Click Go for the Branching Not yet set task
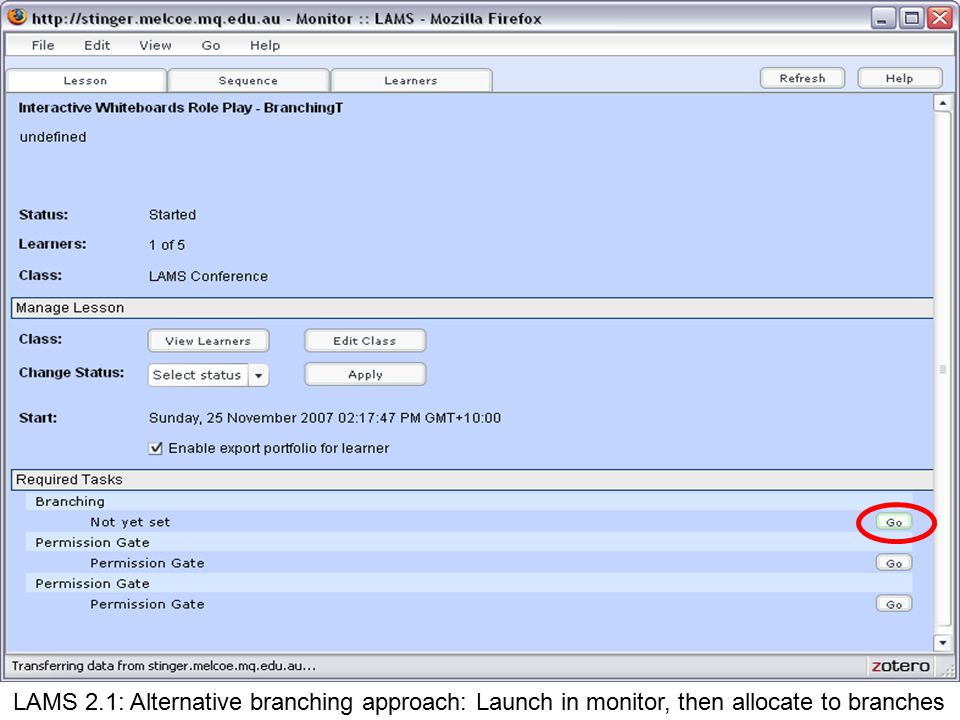960x720 pixels. (894, 522)
